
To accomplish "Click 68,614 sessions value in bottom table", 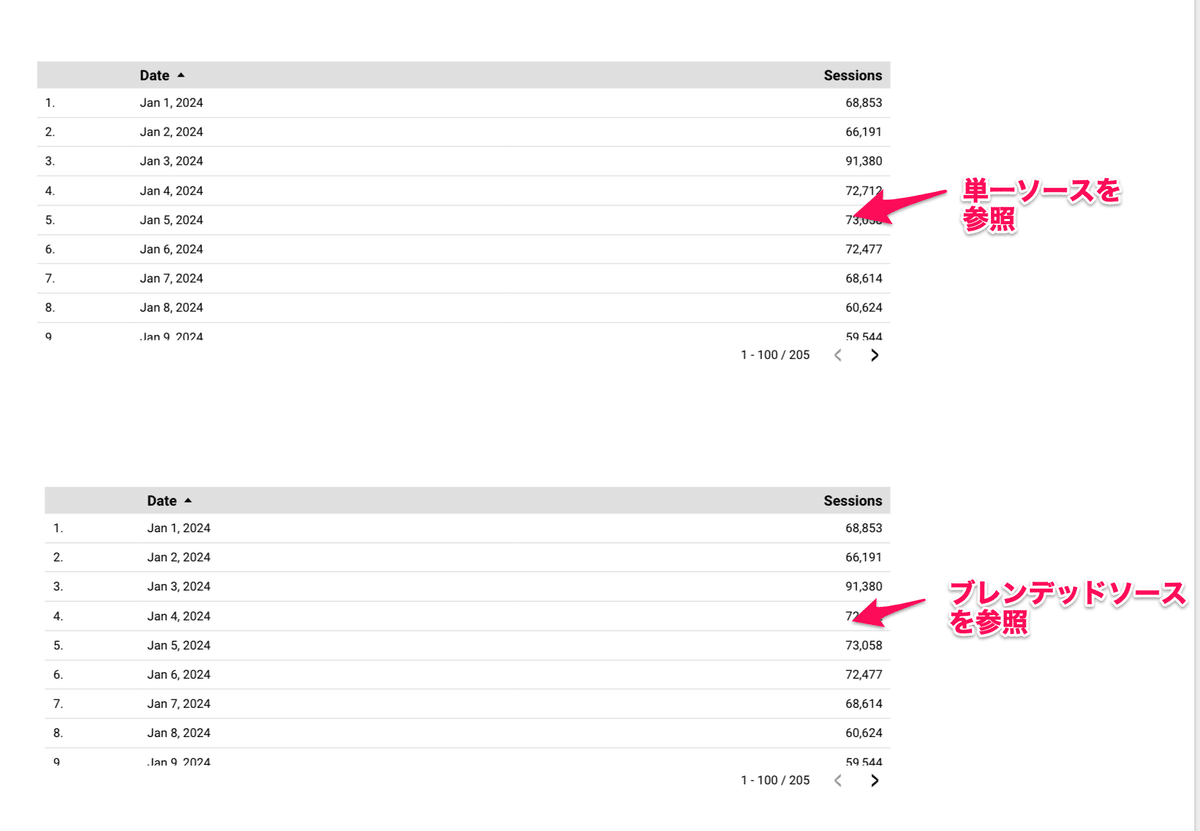I will click(864, 703).
